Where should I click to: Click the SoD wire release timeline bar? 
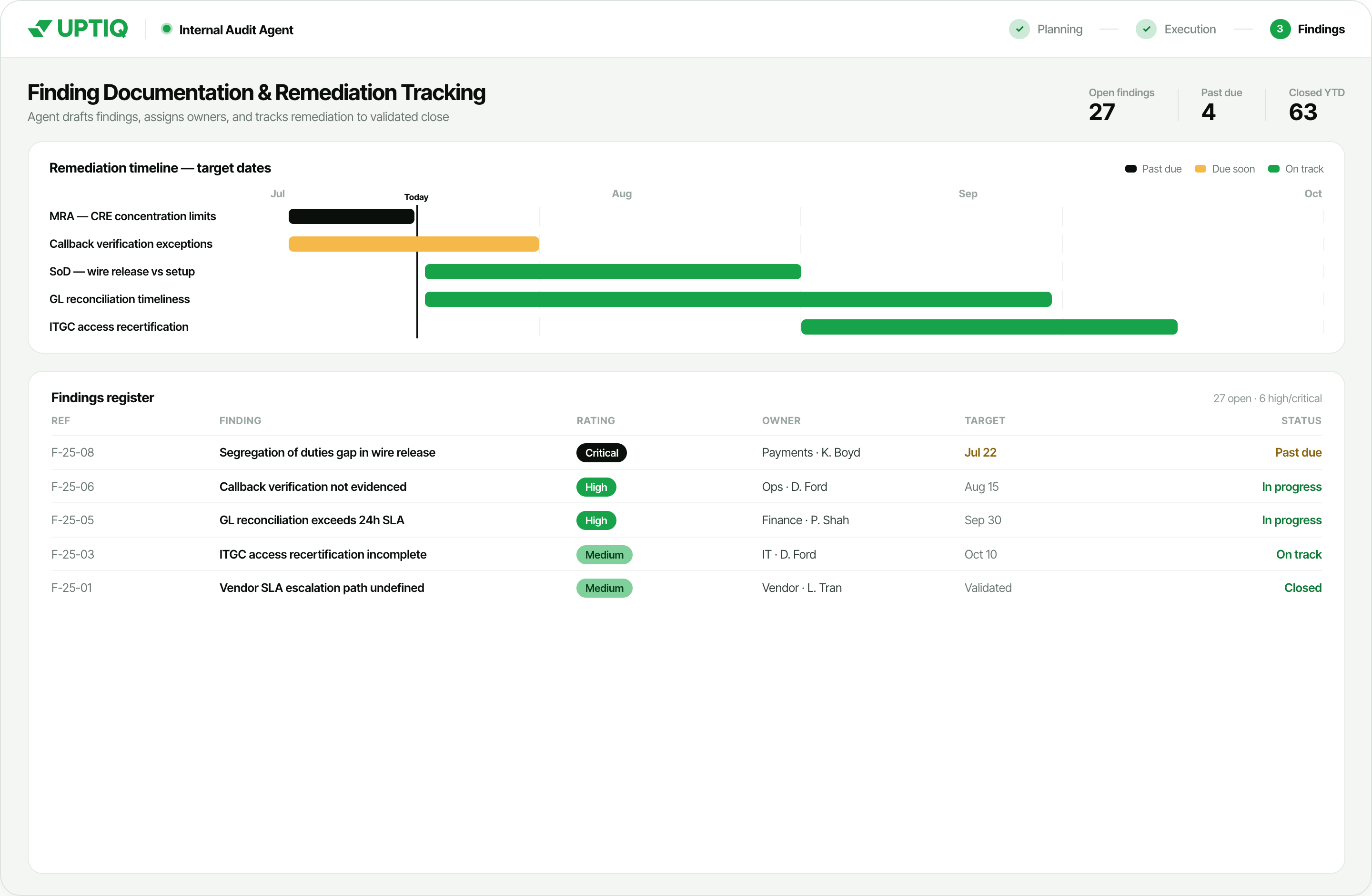(613, 272)
